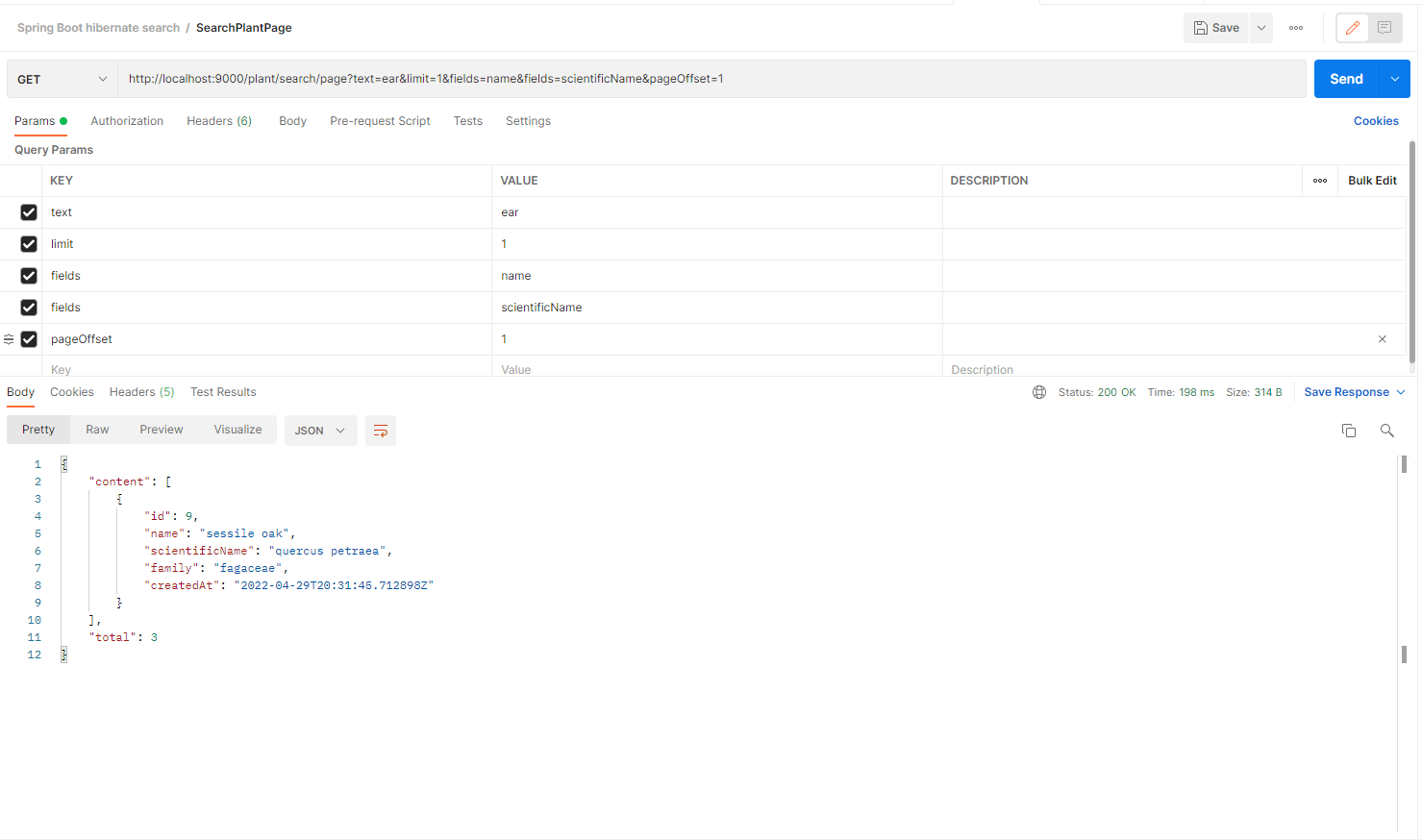Select the Pretty response view

[x=38, y=430]
